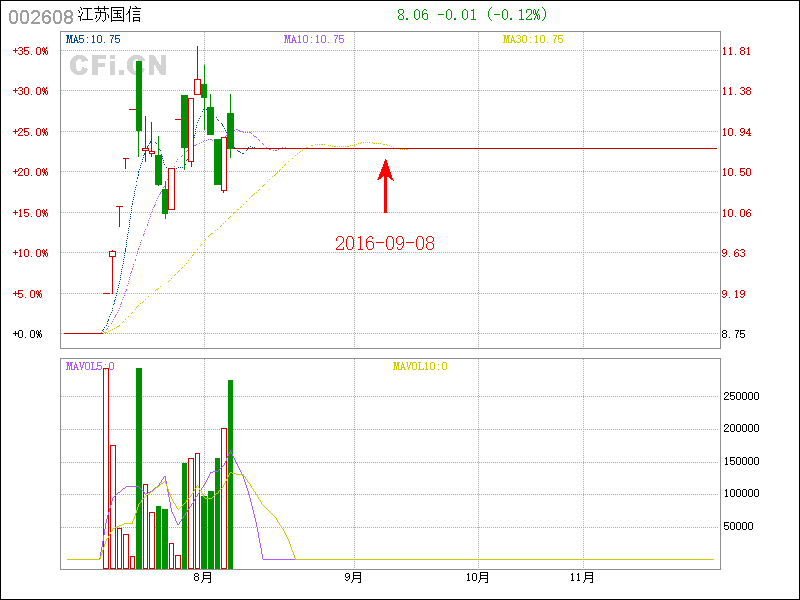The image size is (800, 600).
Task: Click the +0.0% axis label
Action: [x=27, y=334]
